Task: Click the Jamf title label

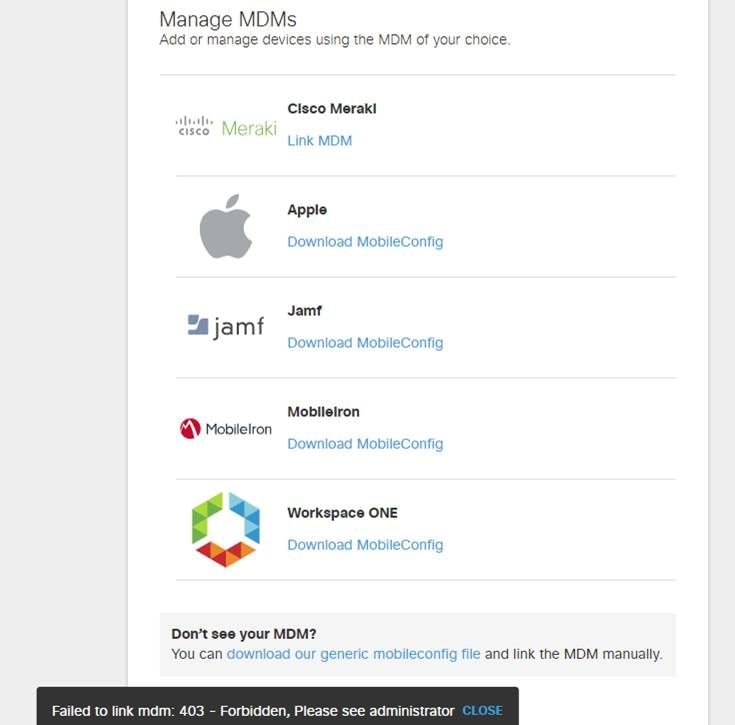Action: (x=305, y=311)
